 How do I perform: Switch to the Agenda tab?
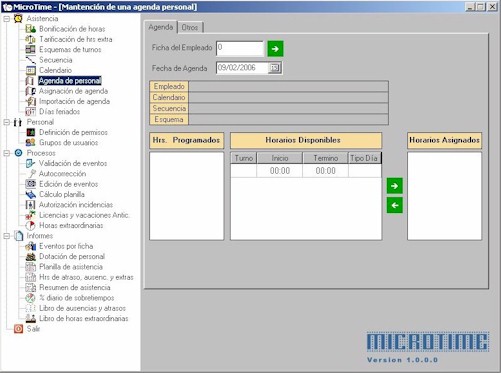click(x=161, y=27)
